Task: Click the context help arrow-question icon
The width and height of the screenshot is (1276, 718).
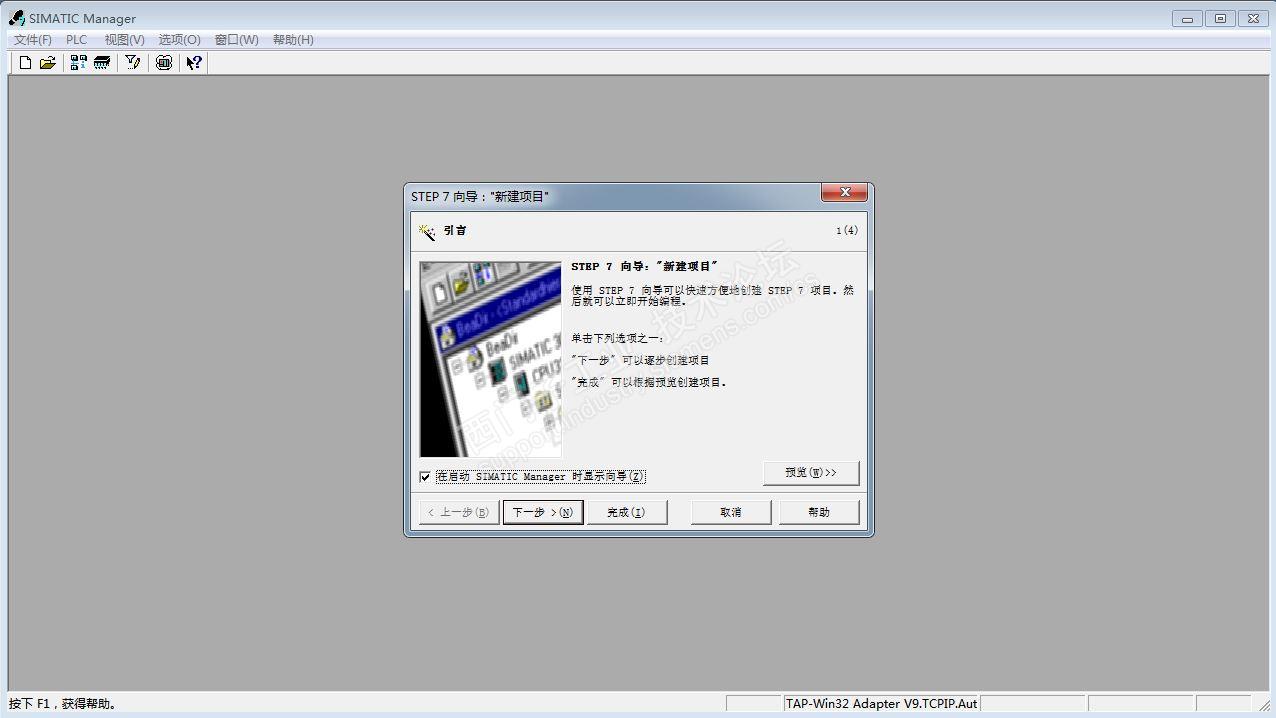Action: coord(194,63)
